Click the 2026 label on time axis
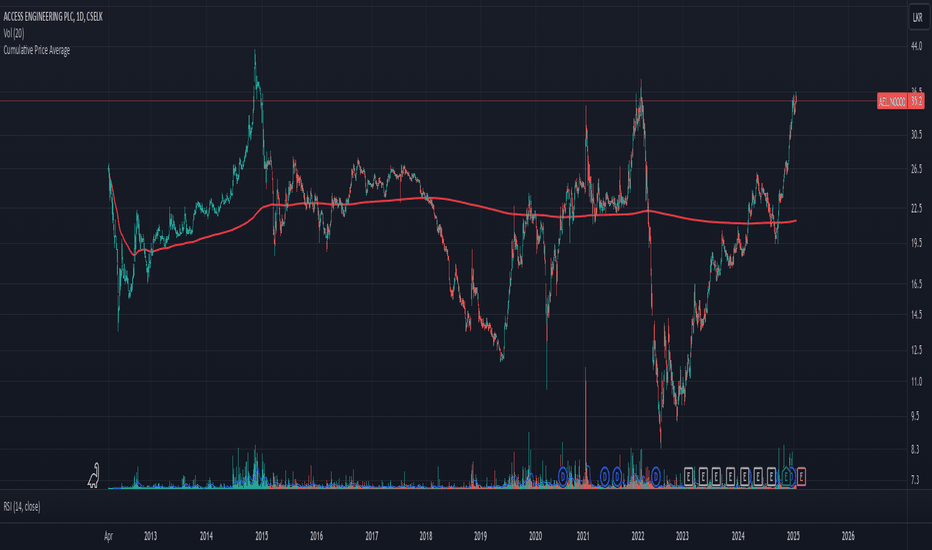The image size is (932, 550). tap(848, 536)
